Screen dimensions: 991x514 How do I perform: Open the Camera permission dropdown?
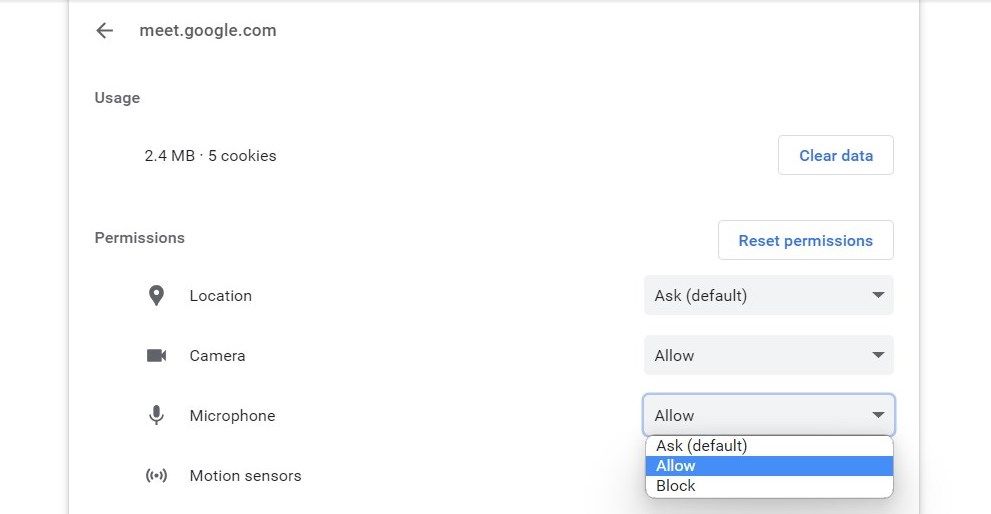click(x=768, y=356)
